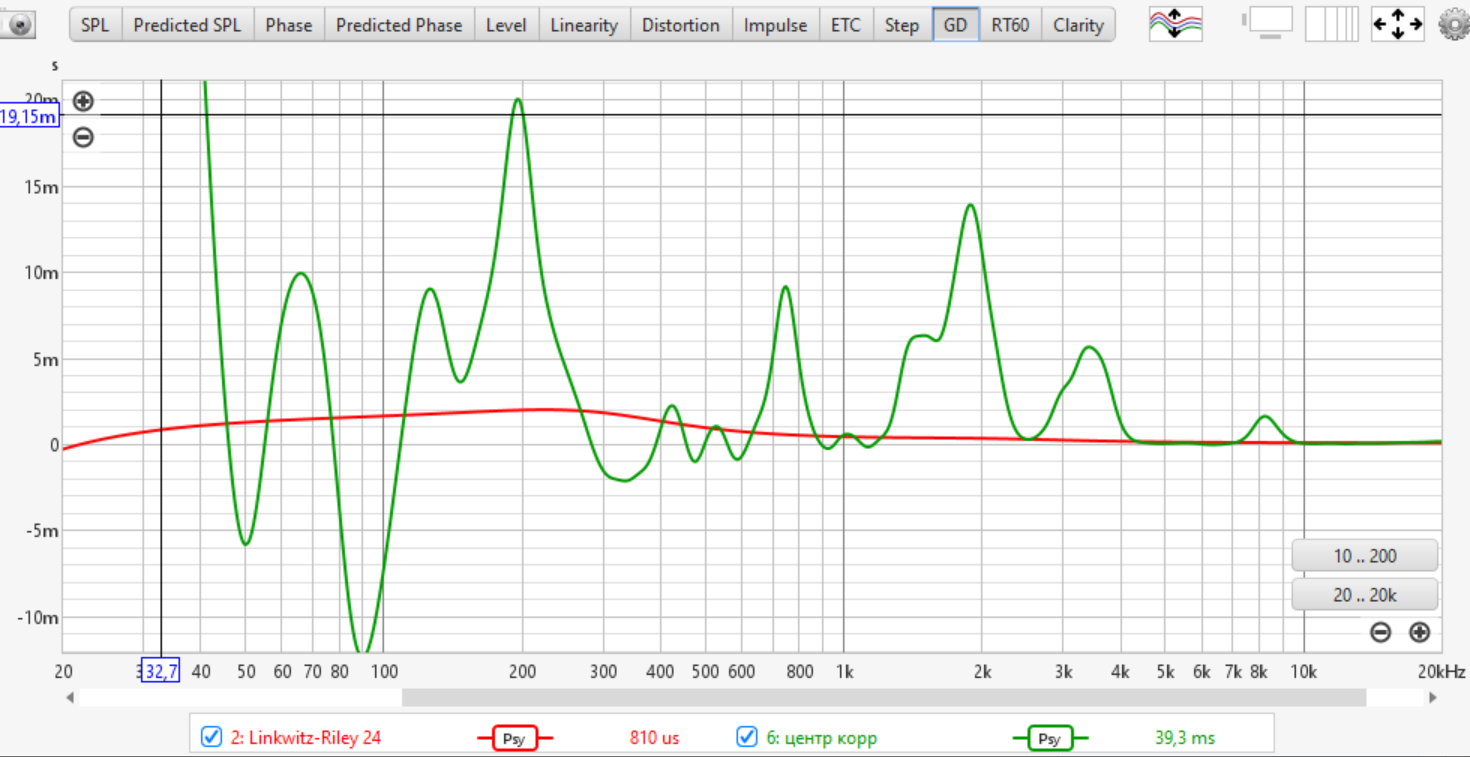Image resolution: width=1470 pixels, height=757 pixels.
Task: Click the red Psy smoothing indicator
Action: 514,739
